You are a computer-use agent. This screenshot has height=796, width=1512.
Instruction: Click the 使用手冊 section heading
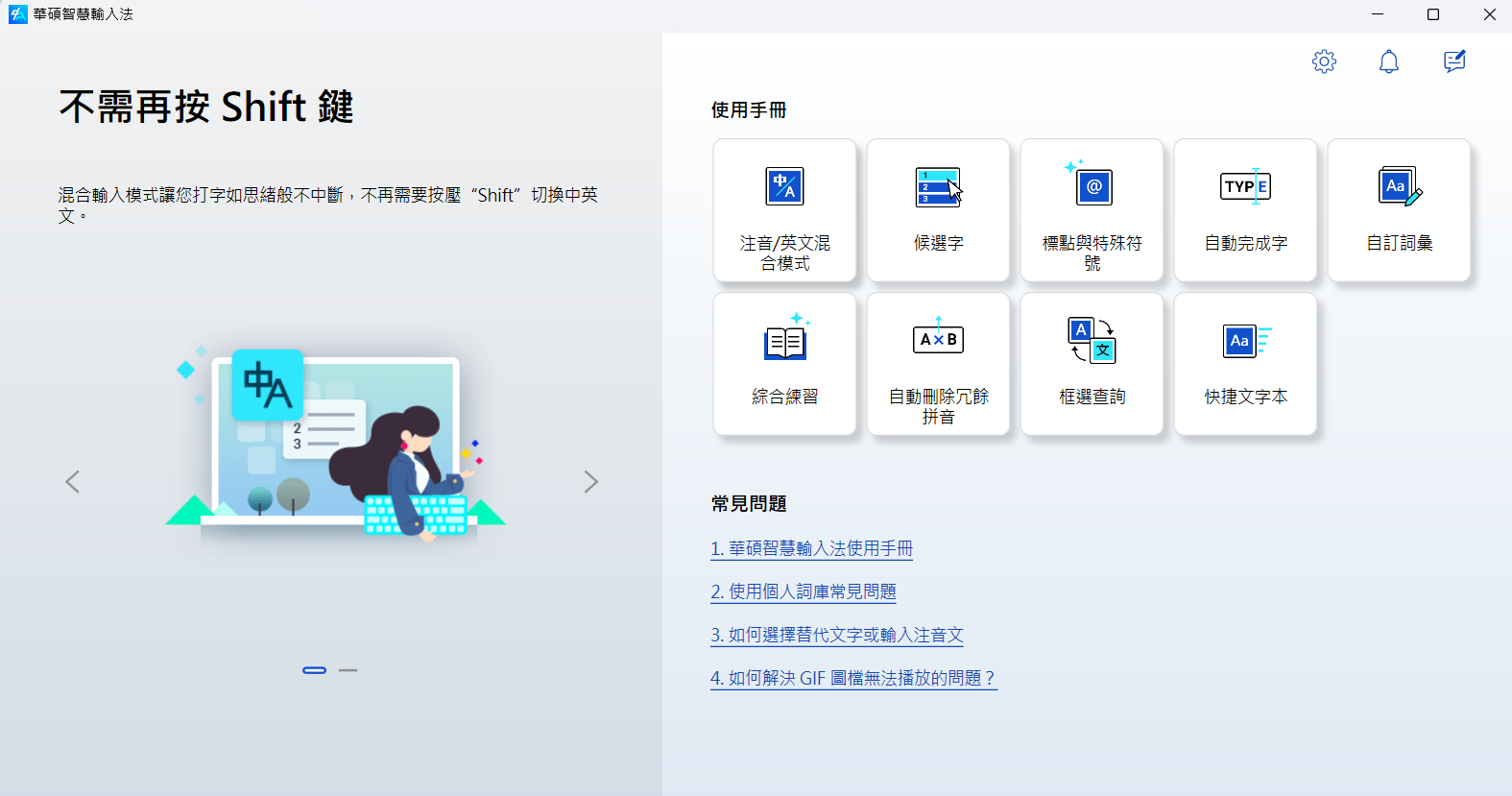click(749, 110)
